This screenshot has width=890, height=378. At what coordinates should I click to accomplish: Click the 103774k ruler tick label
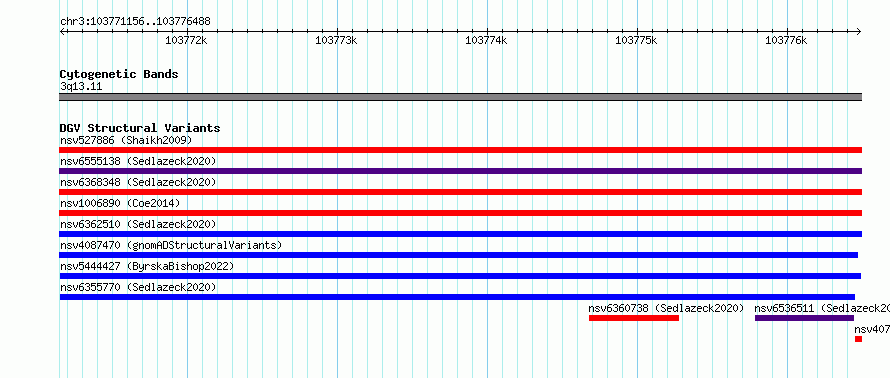486,40
